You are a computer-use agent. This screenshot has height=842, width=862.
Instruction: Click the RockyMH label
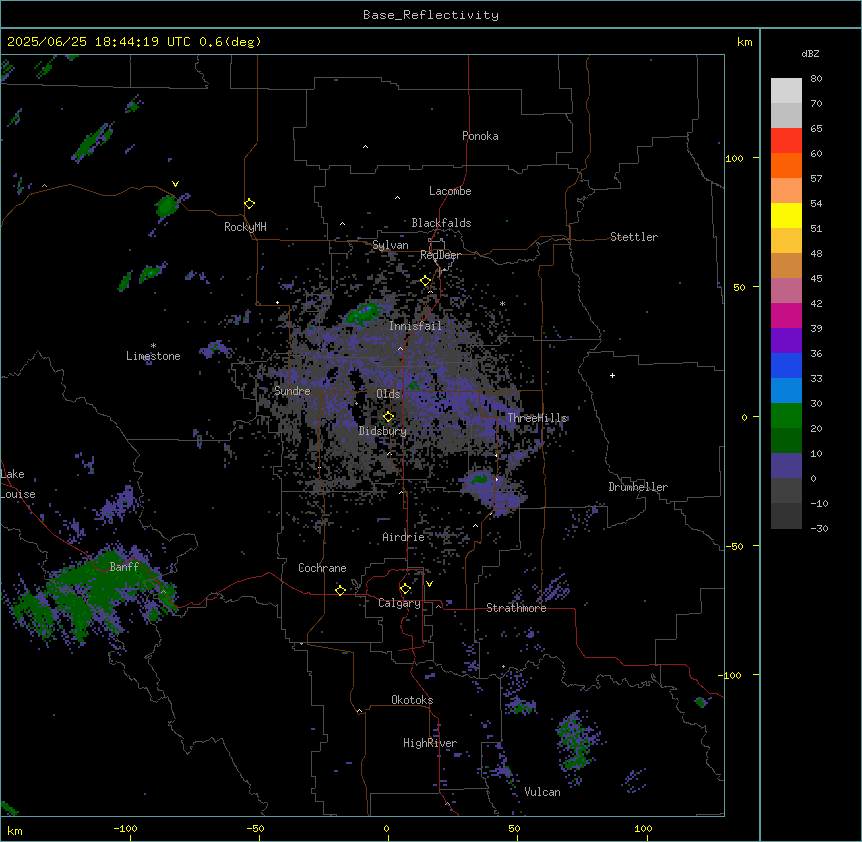point(245,227)
